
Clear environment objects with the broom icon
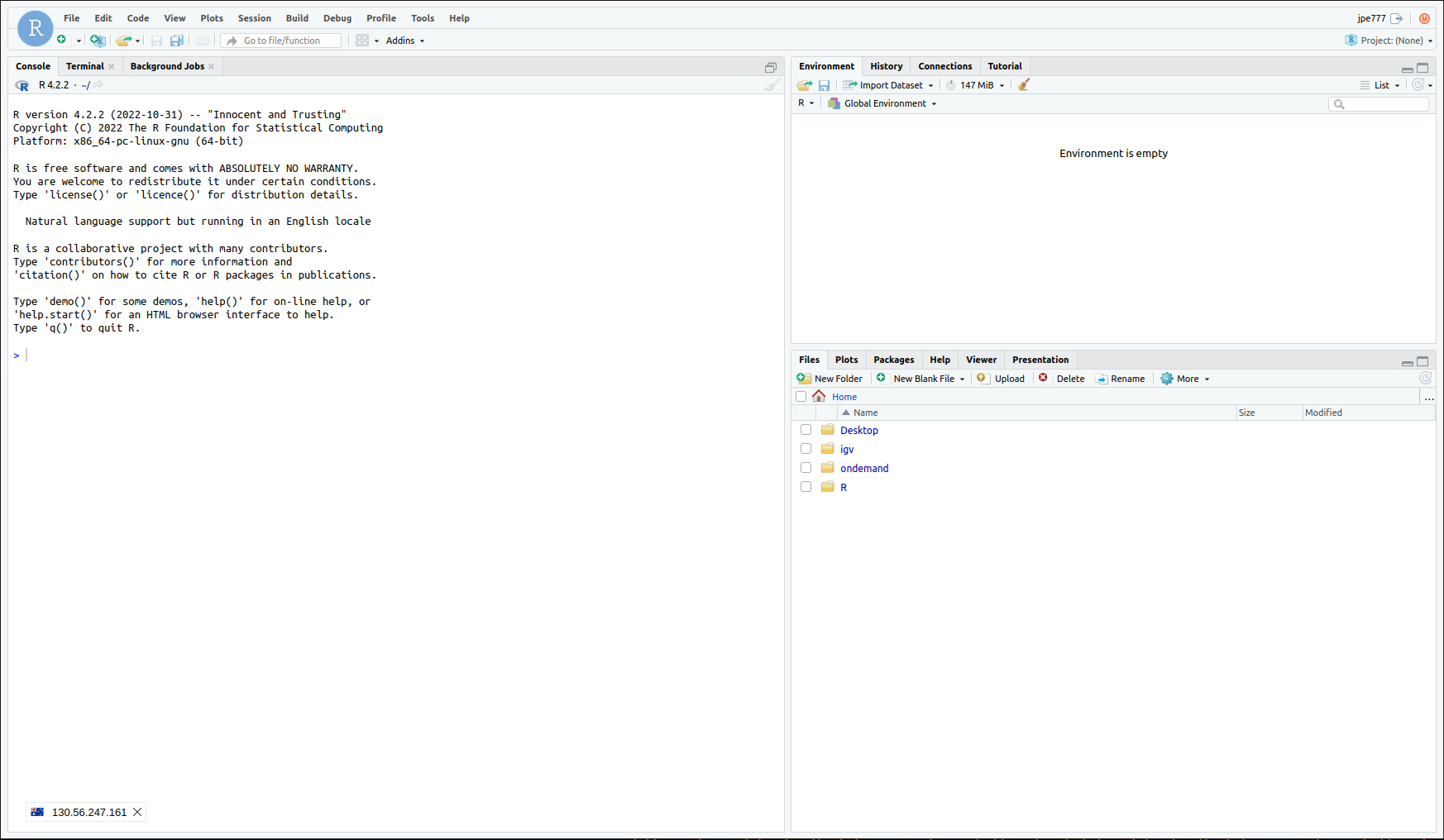[x=1024, y=84]
